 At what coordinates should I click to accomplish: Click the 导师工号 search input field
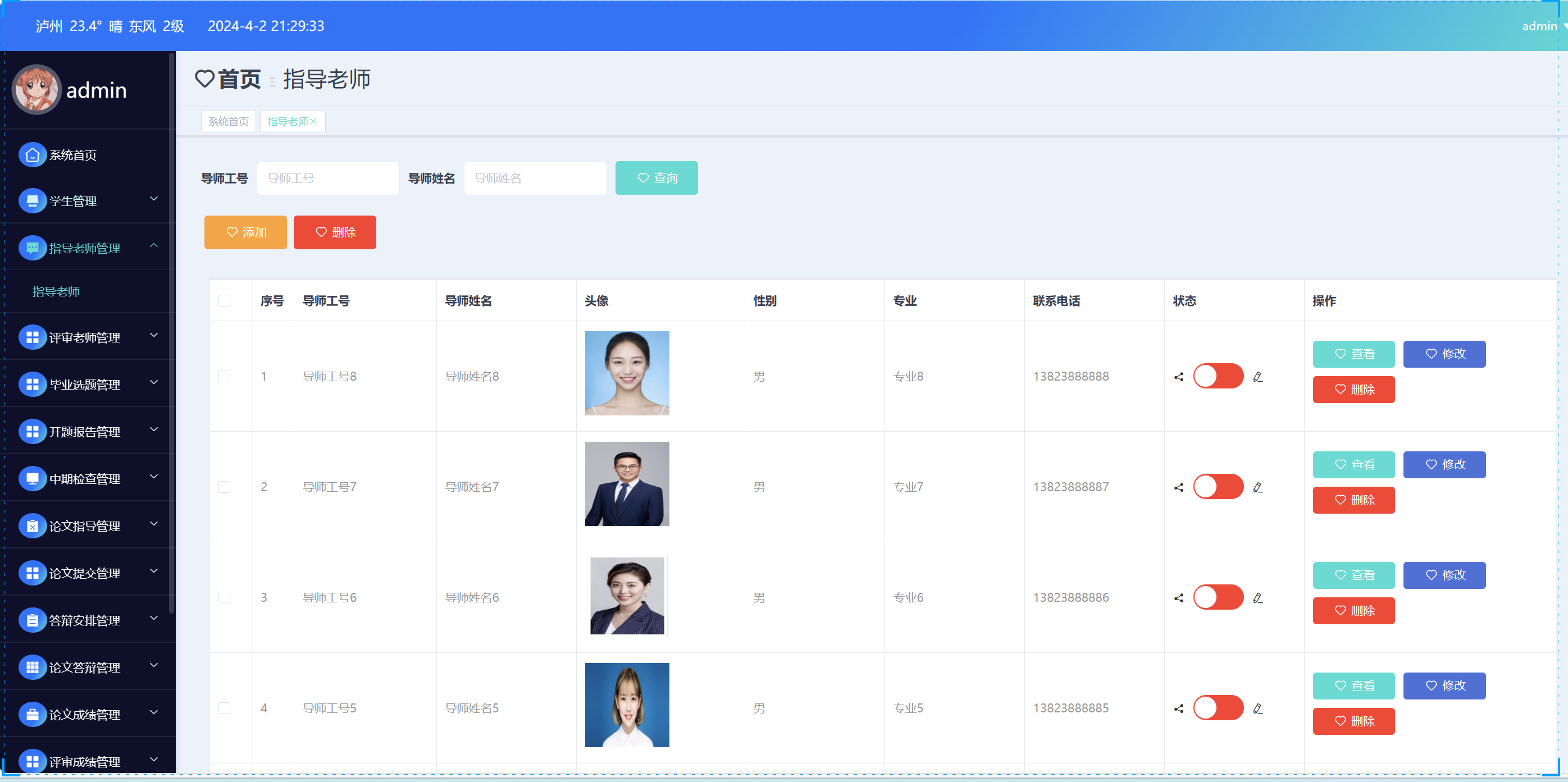point(327,179)
